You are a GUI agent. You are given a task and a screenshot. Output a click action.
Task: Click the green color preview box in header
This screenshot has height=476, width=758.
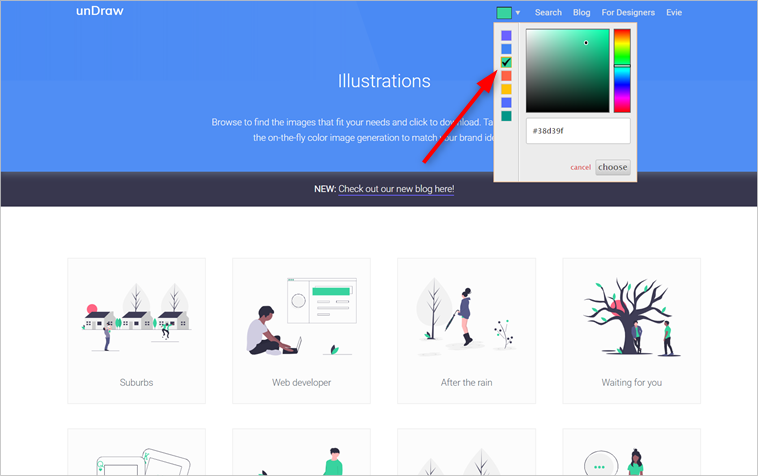[x=504, y=13]
